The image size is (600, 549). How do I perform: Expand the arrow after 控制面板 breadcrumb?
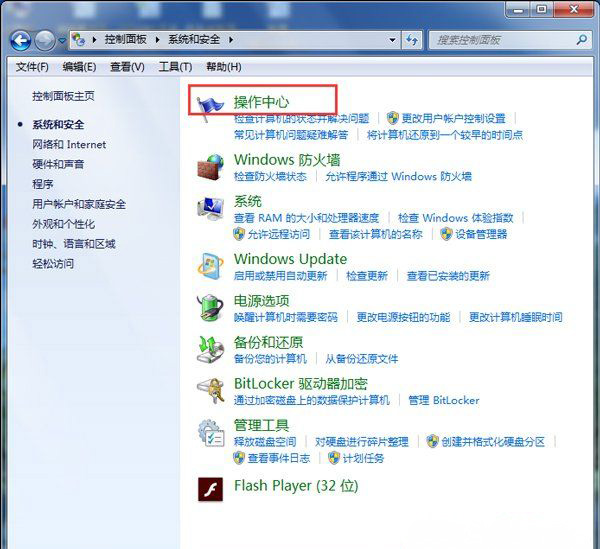[x=157, y=39]
